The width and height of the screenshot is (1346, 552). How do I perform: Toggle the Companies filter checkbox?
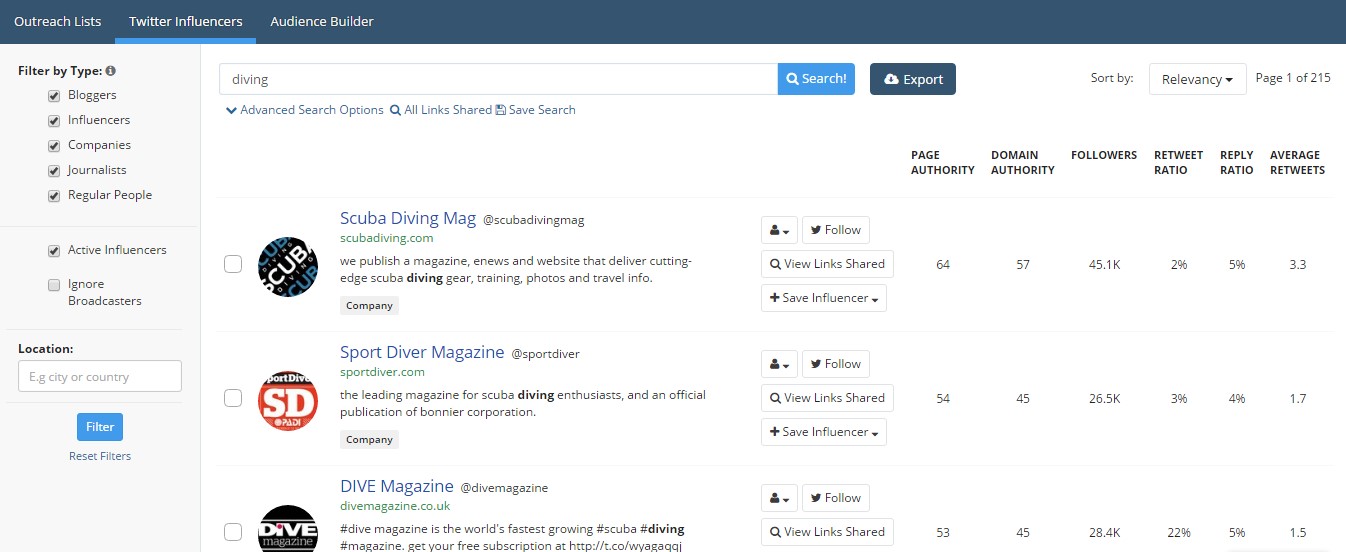[54, 146]
